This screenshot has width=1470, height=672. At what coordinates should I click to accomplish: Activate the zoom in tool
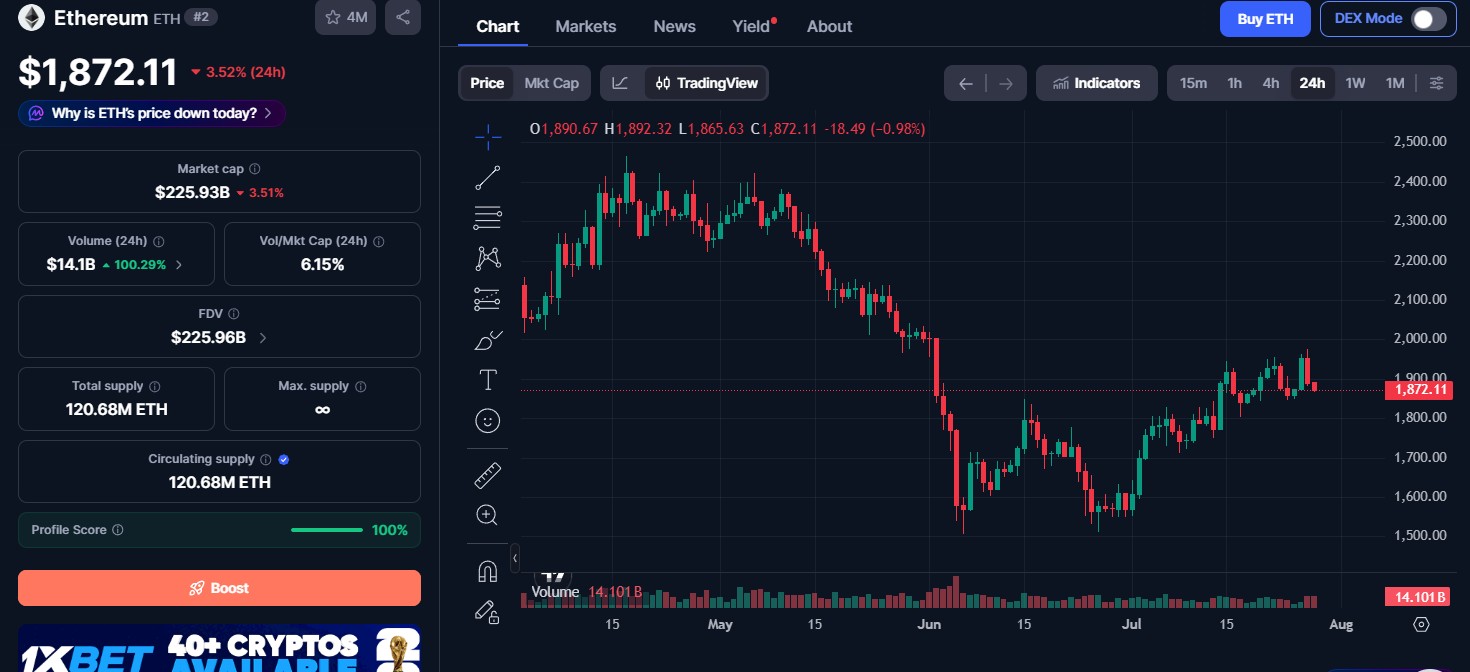(x=488, y=515)
